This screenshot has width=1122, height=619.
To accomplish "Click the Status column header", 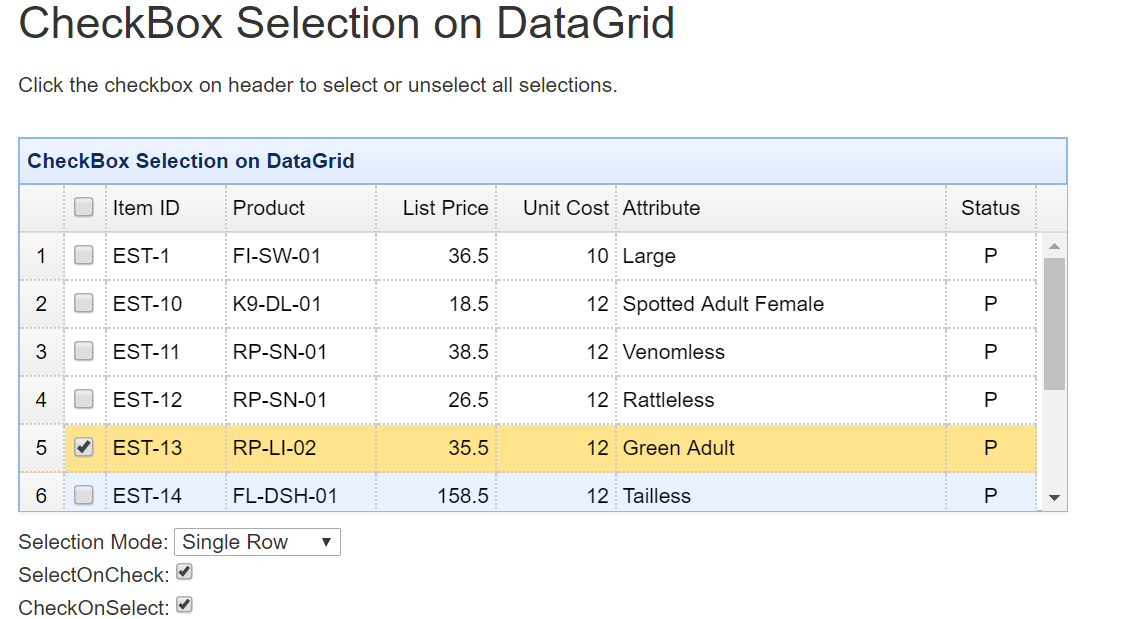I will pos(990,208).
